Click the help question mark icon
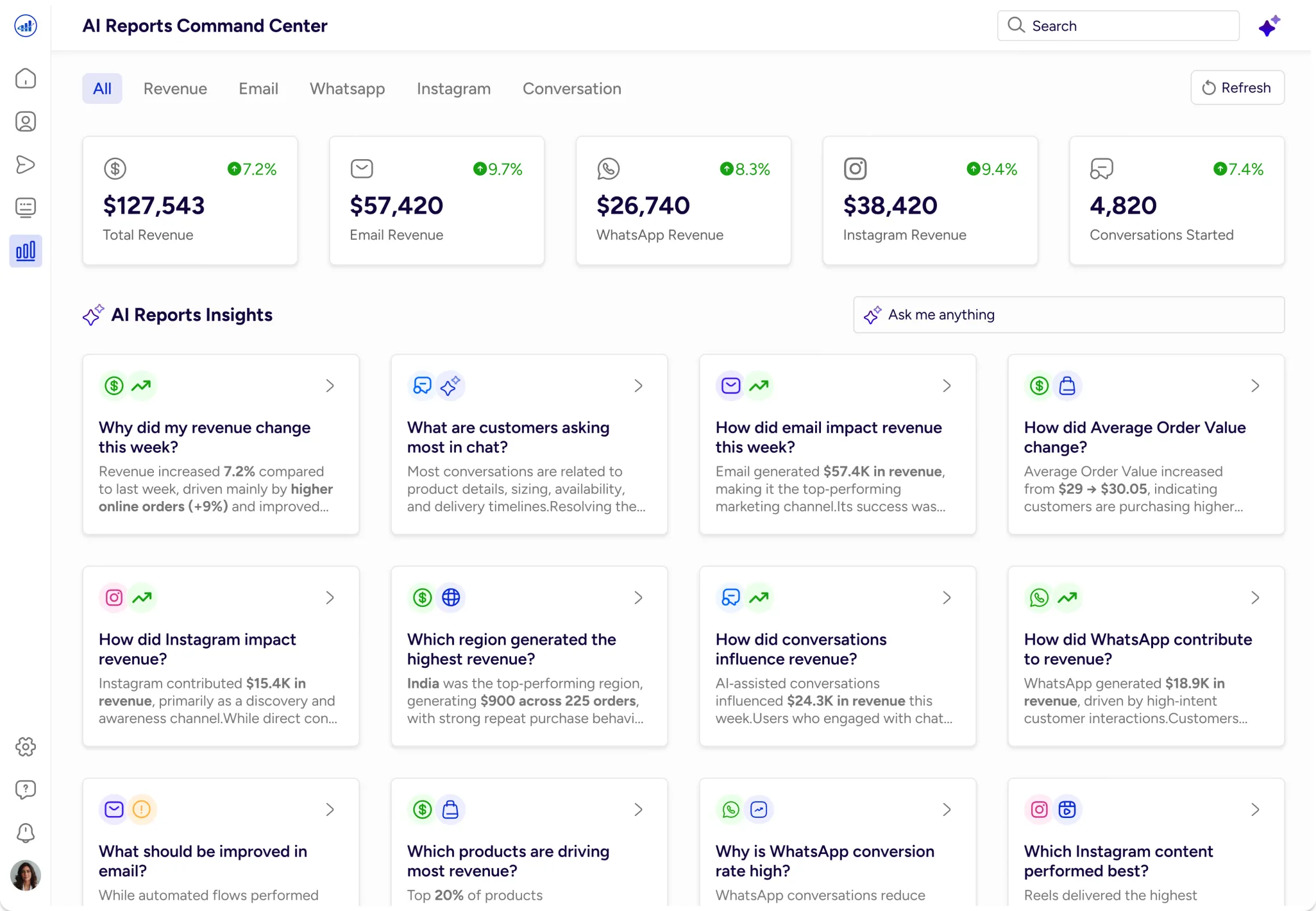 click(x=26, y=789)
